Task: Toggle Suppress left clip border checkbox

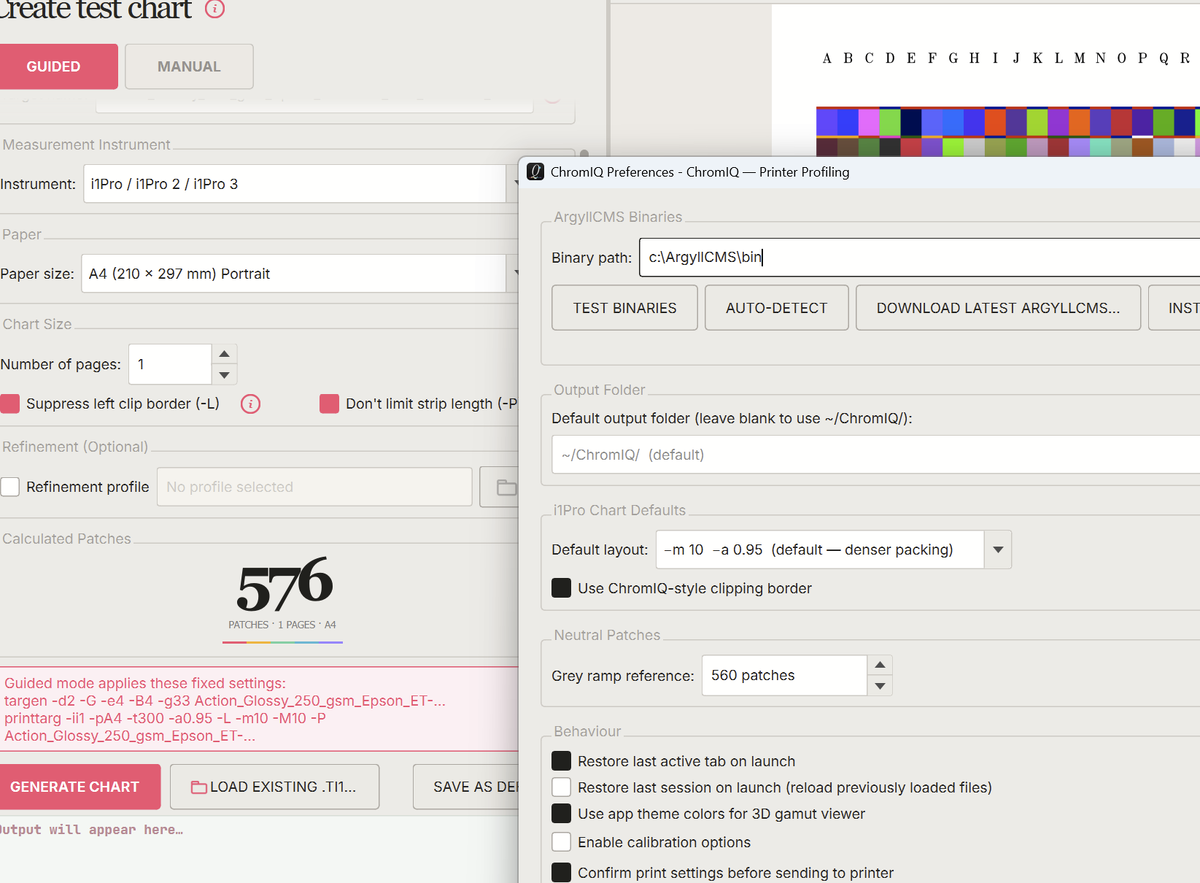Action: [10, 404]
